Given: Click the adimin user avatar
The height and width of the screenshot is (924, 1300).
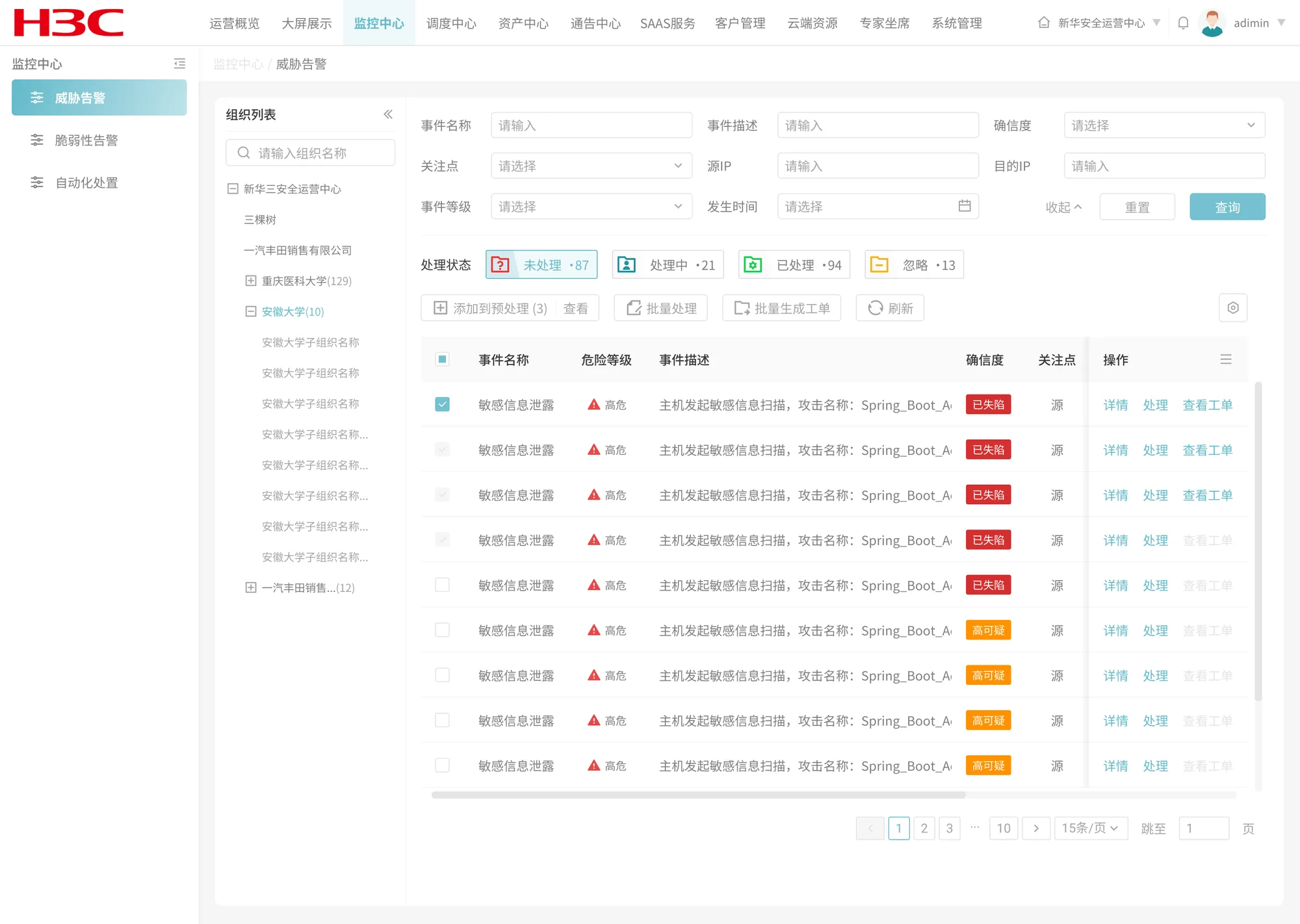Looking at the screenshot, I should (x=1212, y=23).
